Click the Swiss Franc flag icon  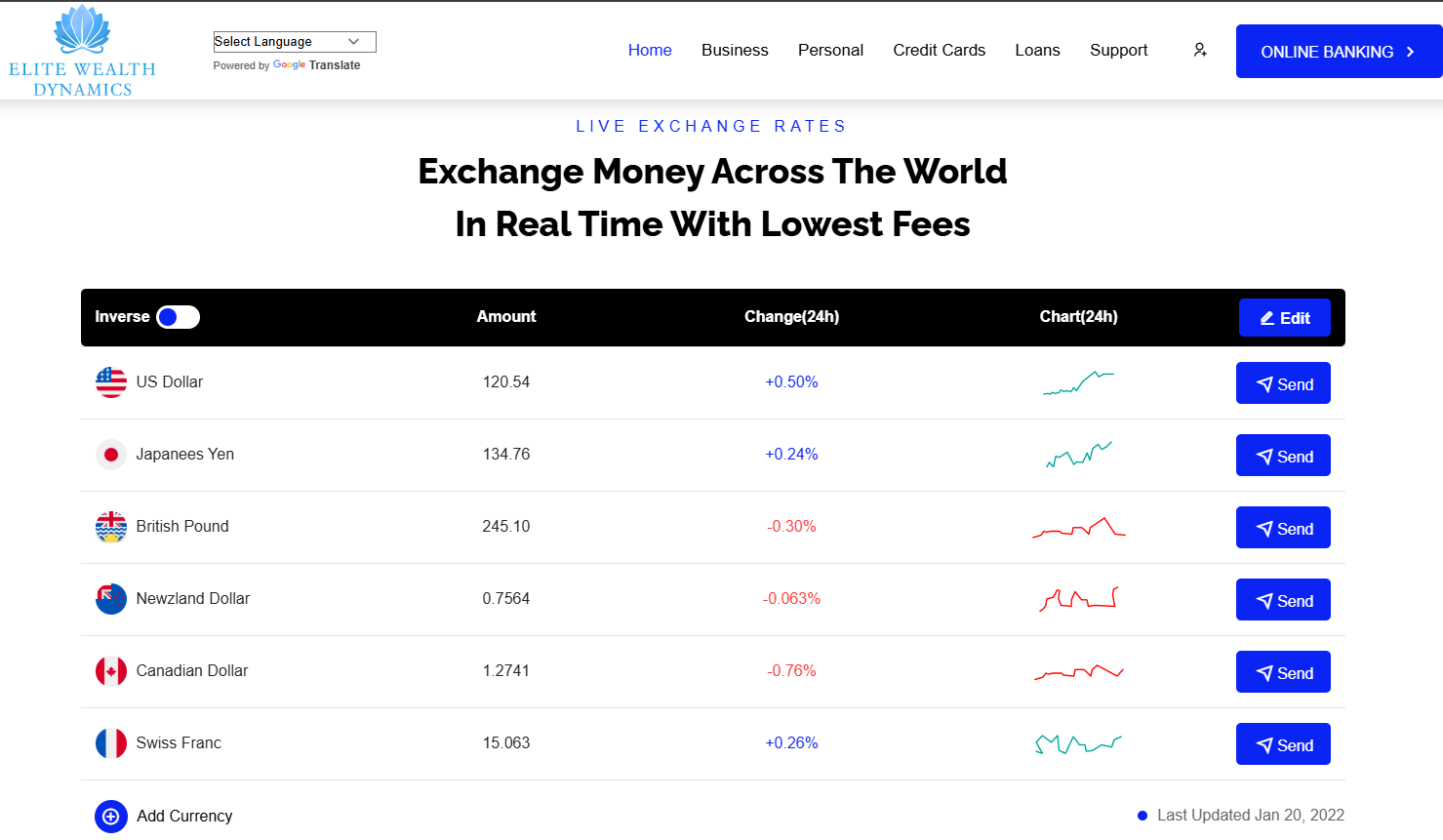(x=111, y=743)
